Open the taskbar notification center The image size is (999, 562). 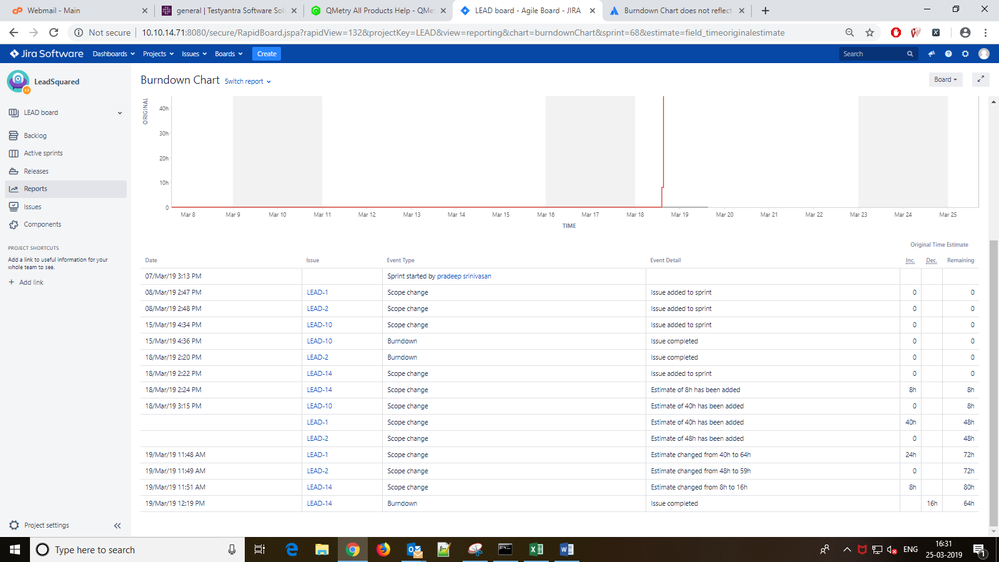(x=980, y=549)
